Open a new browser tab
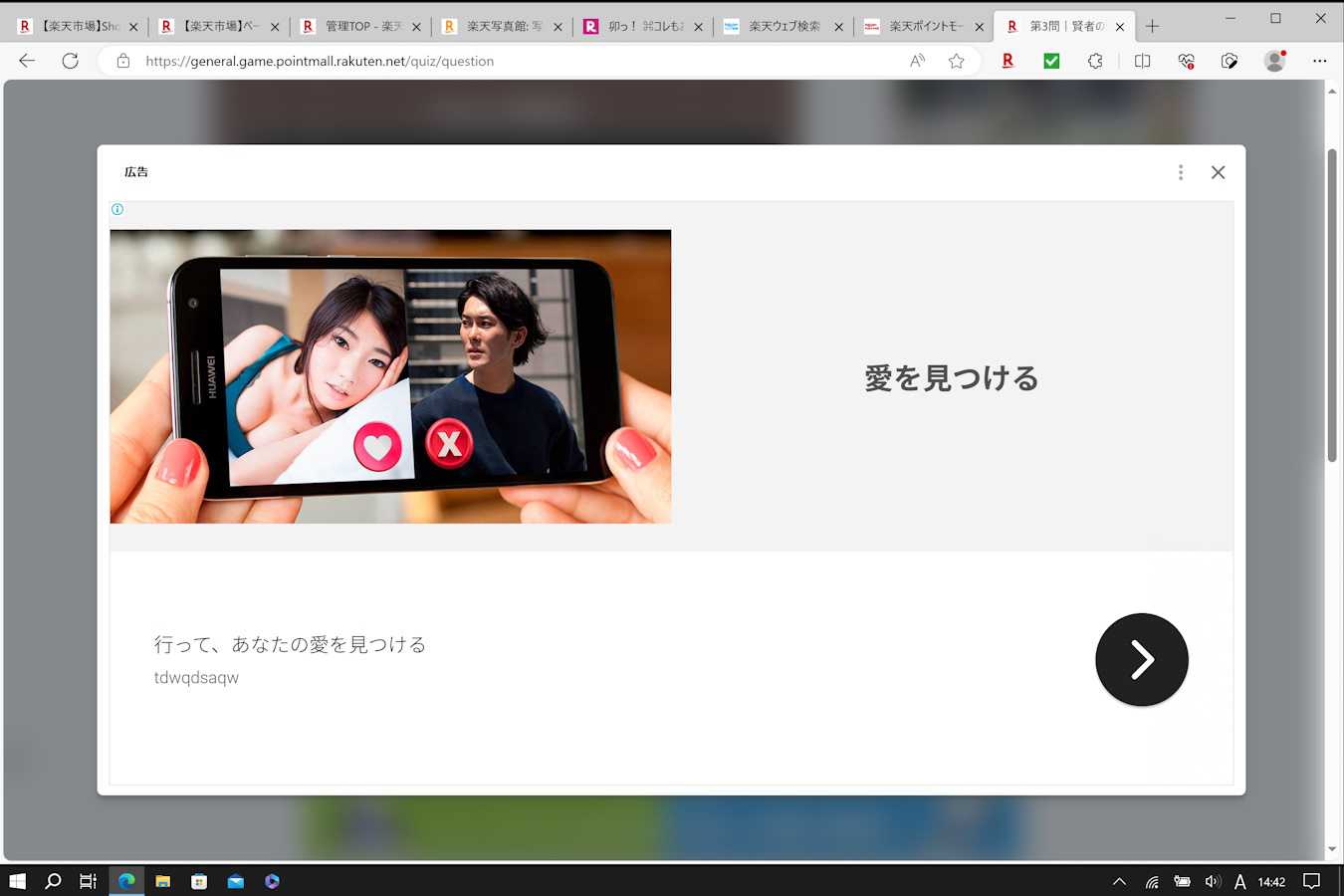The image size is (1344, 896). (1153, 27)
